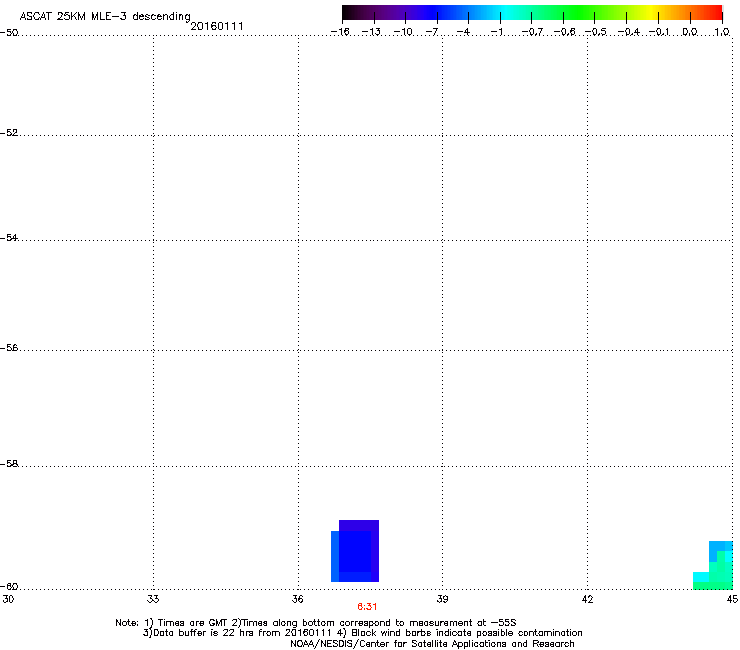Click the color scale label "-10"
The width and height of the screenshot is (740, 650).
coord(403,32)
